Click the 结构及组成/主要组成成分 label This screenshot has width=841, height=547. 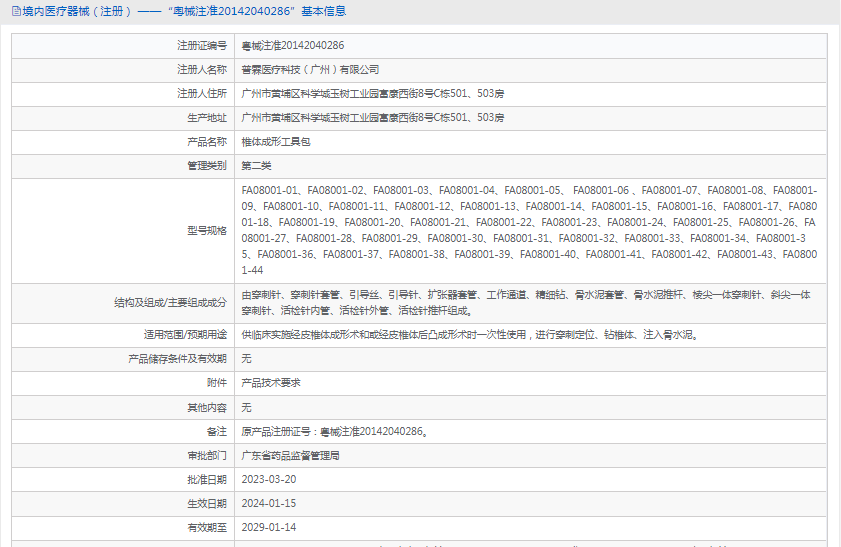(x=171, y=302)
